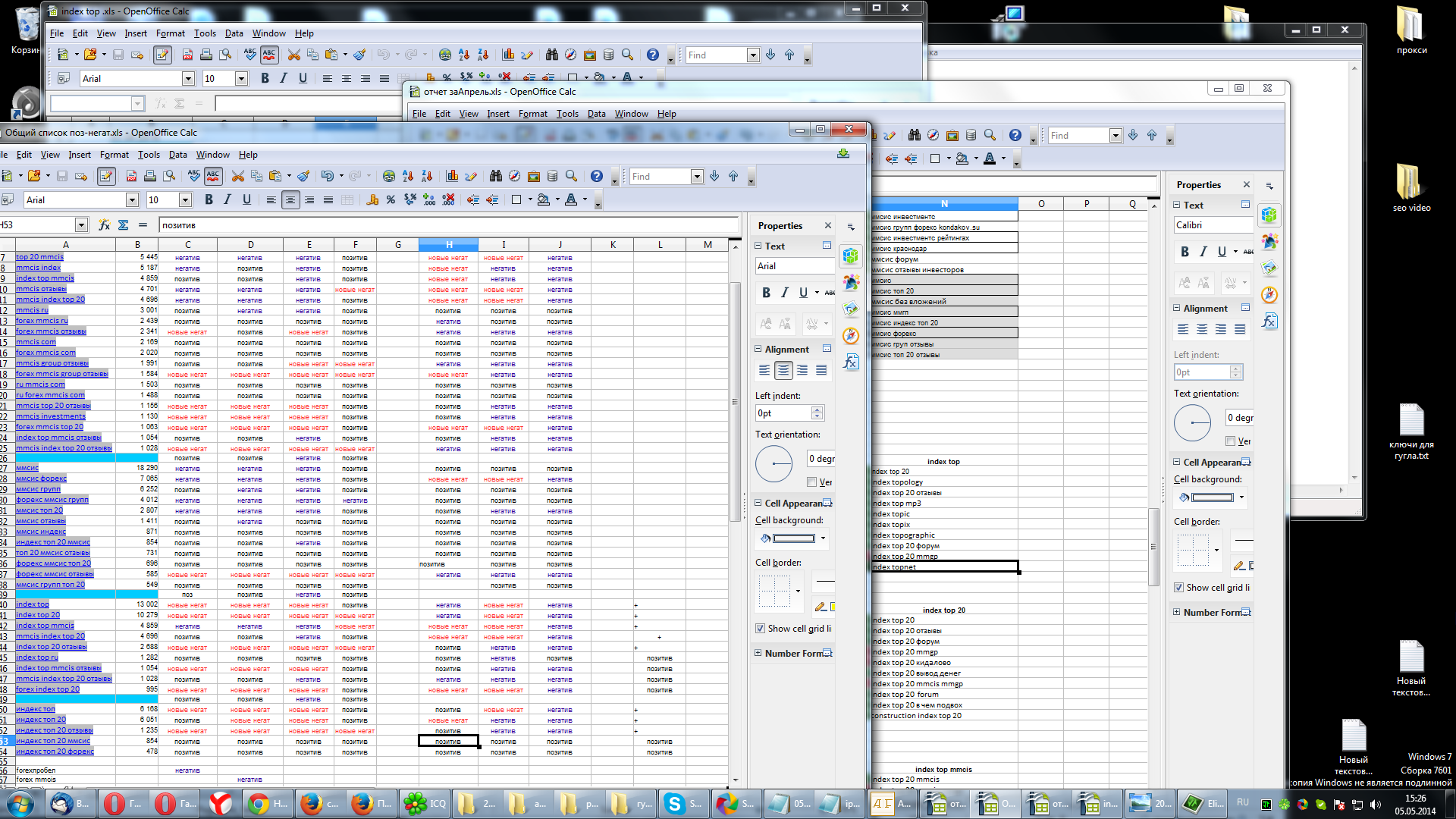Click Export as PDF icon in front Calc window
The height and width of the screenshot is (819, 1456).
point(131,176)
